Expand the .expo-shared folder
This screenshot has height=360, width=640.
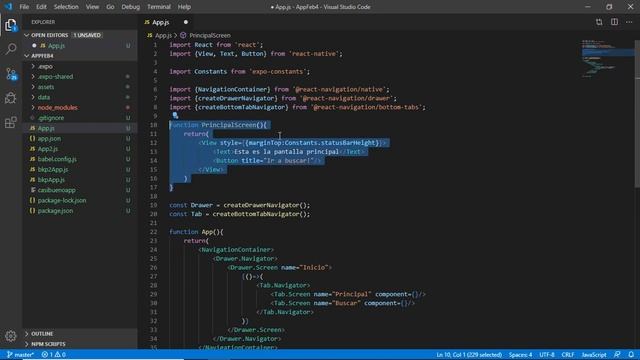(x=80, y=76)
